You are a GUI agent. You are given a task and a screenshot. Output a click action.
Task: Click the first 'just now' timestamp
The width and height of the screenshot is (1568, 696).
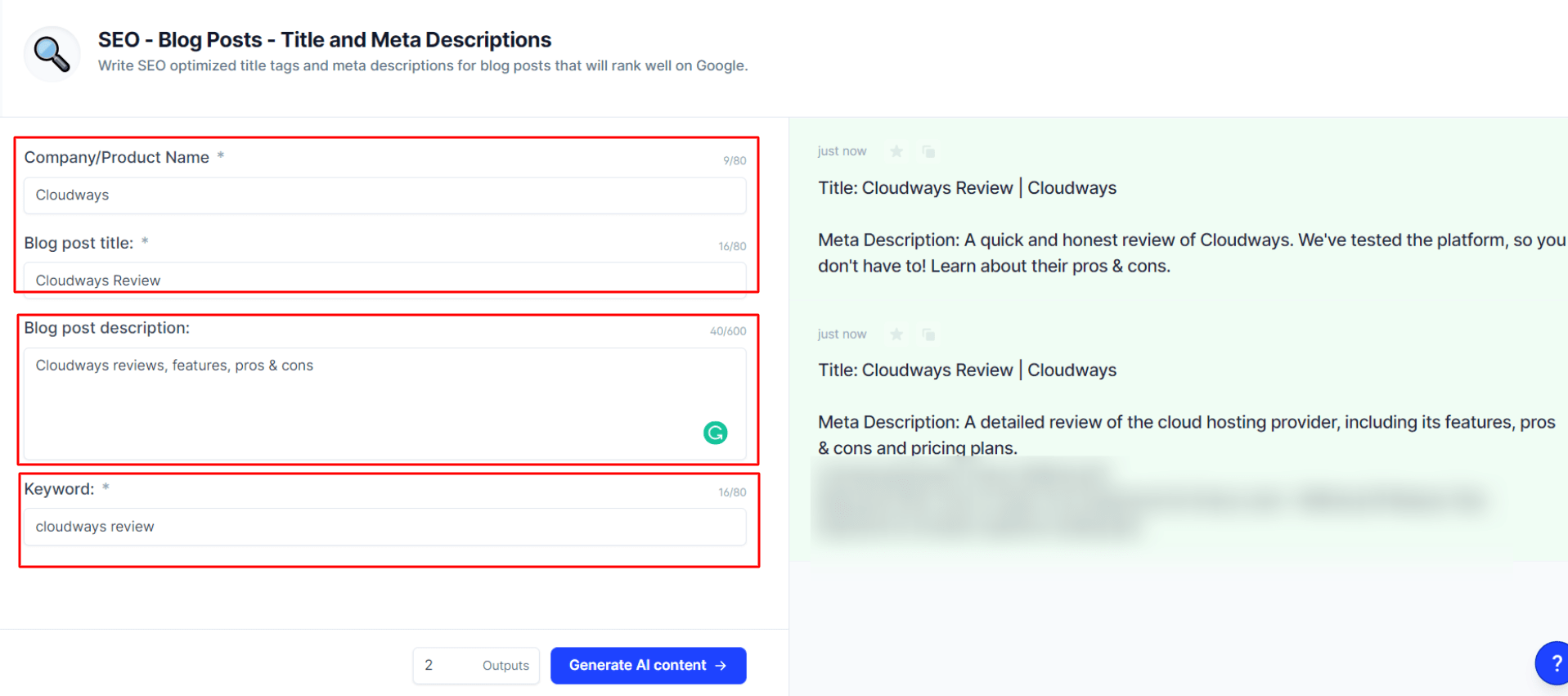click(842, 151)
